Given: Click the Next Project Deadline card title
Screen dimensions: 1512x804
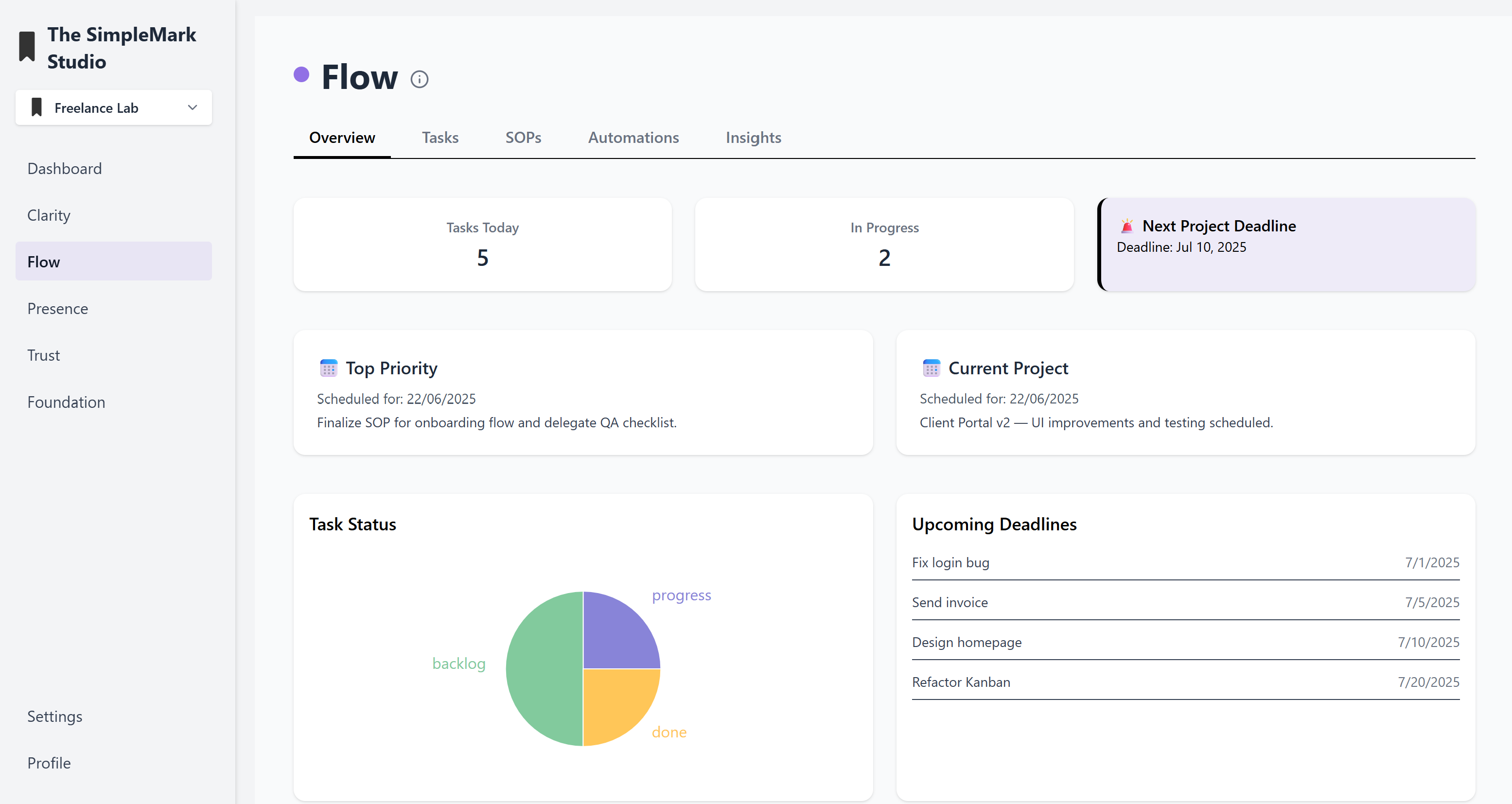Looking at the screenshot, I should pos(1218,226).
